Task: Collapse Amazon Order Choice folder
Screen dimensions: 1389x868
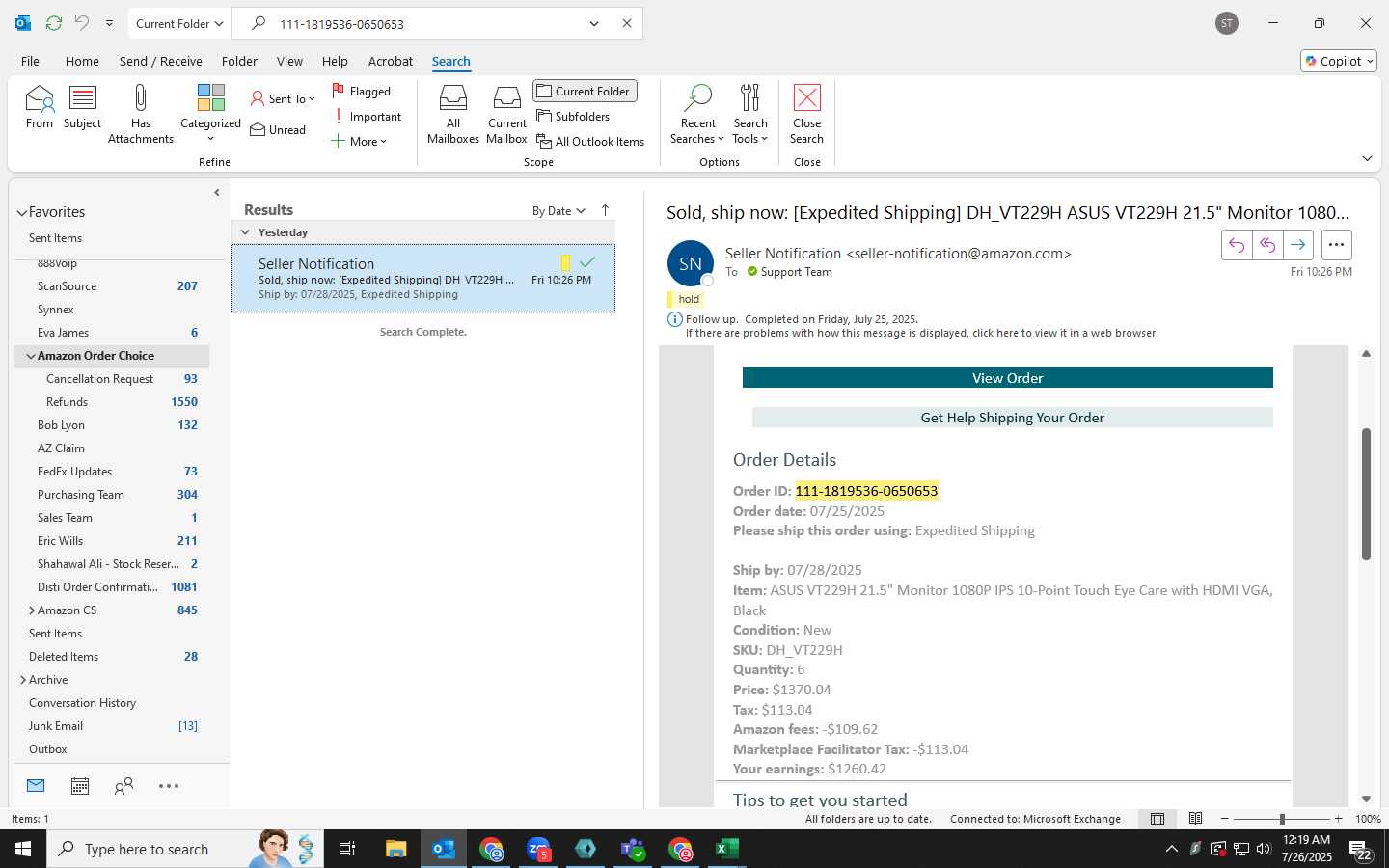Action: (x=31, y=356)
